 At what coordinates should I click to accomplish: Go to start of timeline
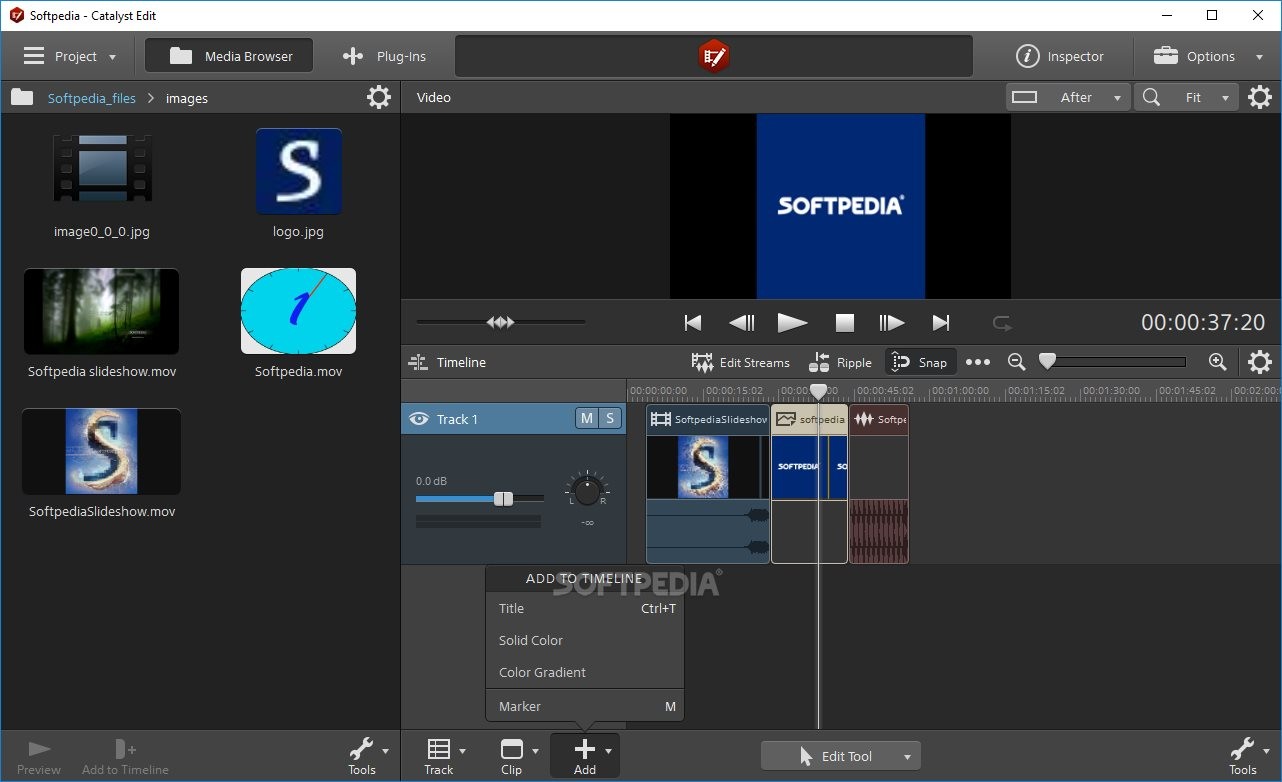tap(692, 322)
